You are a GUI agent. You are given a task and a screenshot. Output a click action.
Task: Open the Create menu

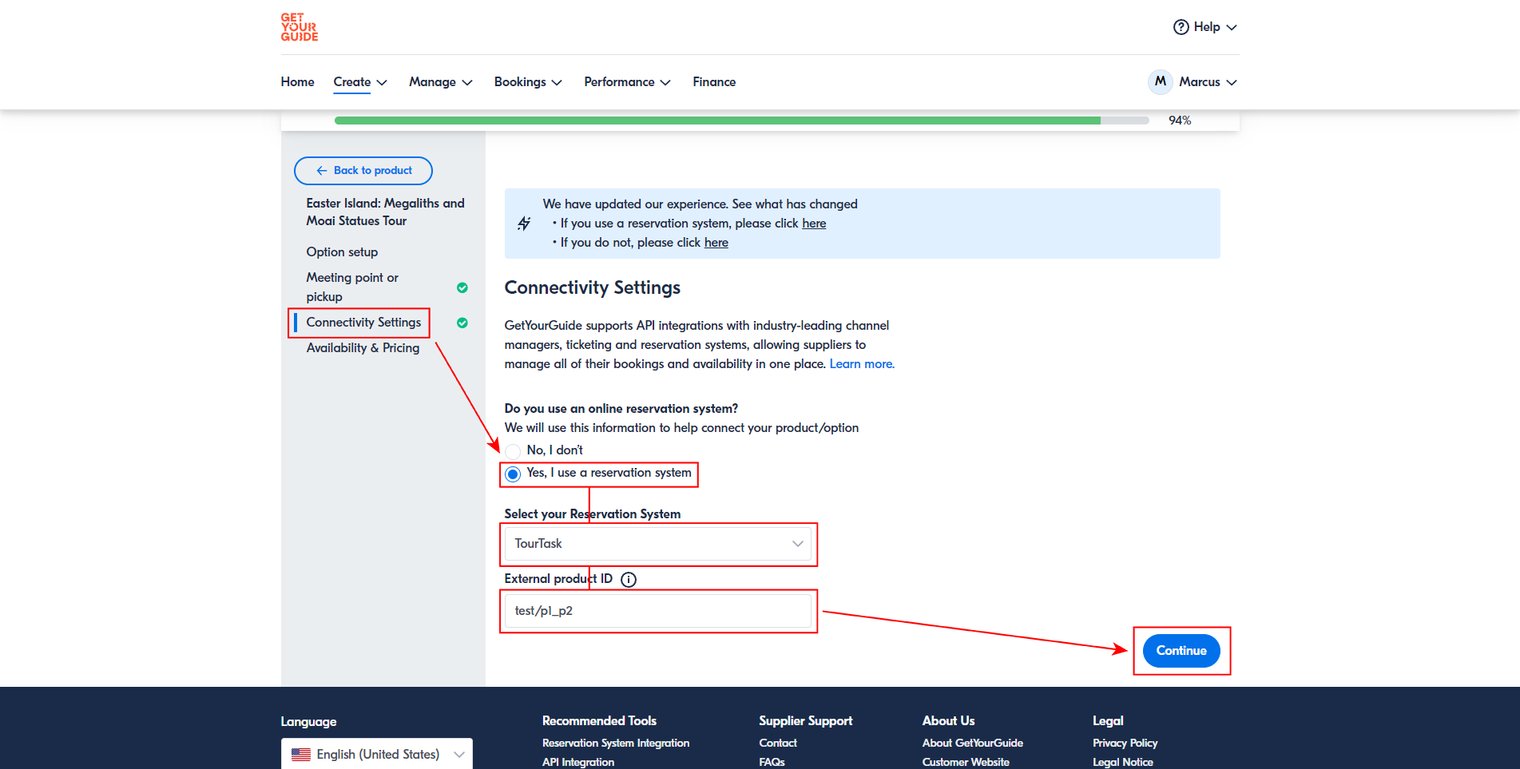tap(360, 82)
